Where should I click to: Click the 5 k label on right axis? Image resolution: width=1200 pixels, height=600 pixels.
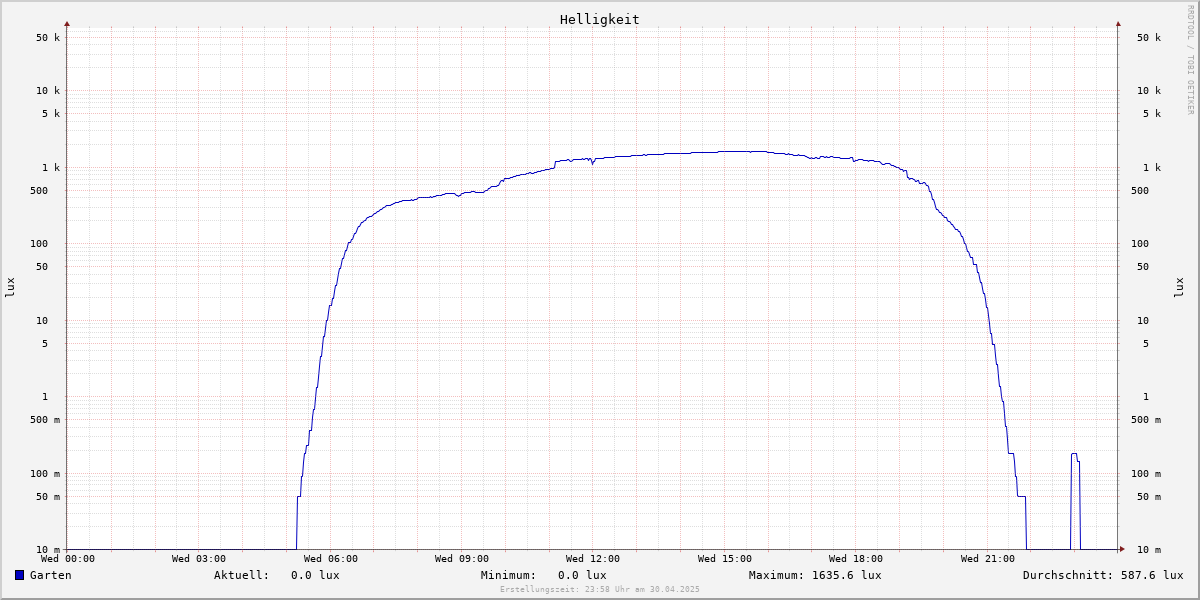pyautogui.click(x=1152, y=113)
